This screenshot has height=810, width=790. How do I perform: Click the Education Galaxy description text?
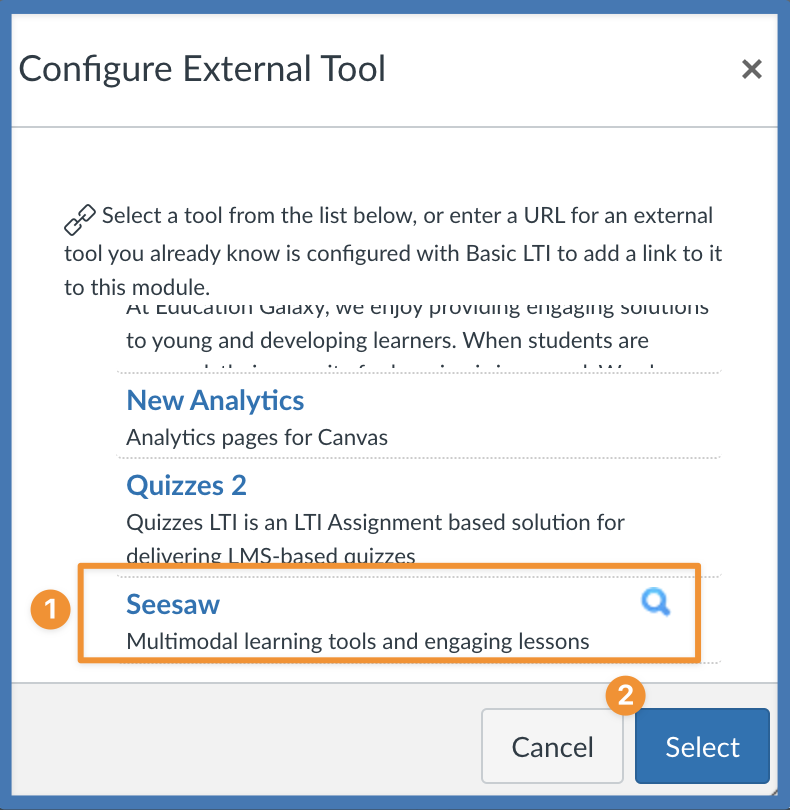click(x=417, y=310)
